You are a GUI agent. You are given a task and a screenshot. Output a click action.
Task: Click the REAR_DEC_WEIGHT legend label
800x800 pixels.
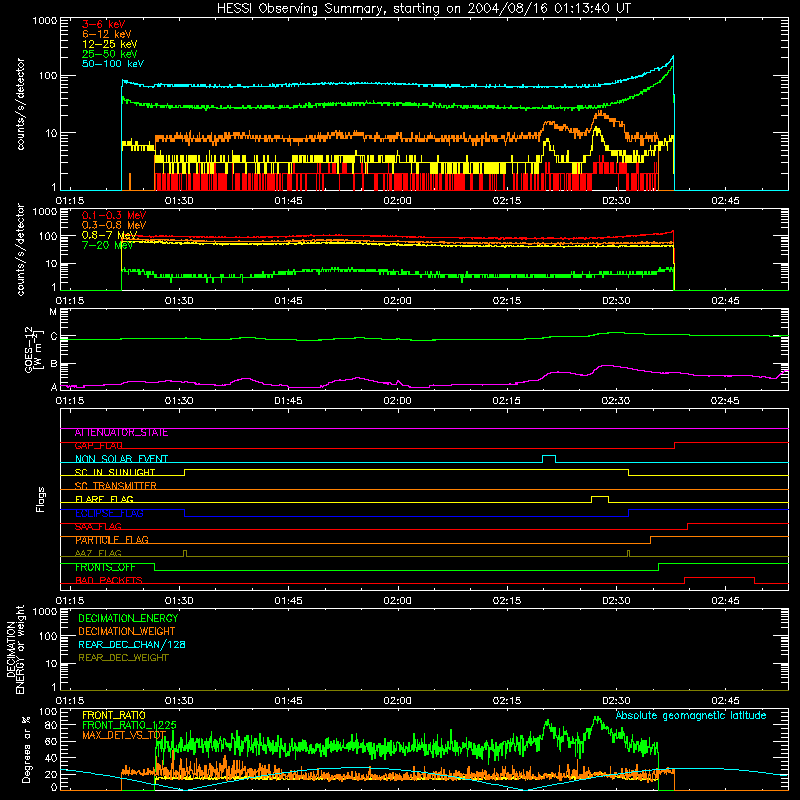123,658
